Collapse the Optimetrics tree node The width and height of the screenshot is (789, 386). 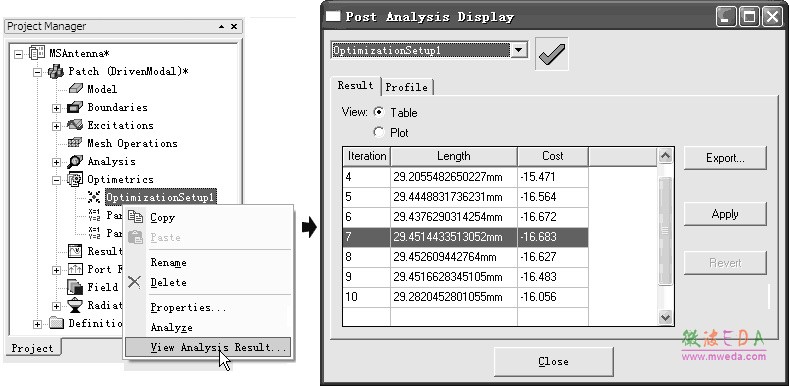56,180
